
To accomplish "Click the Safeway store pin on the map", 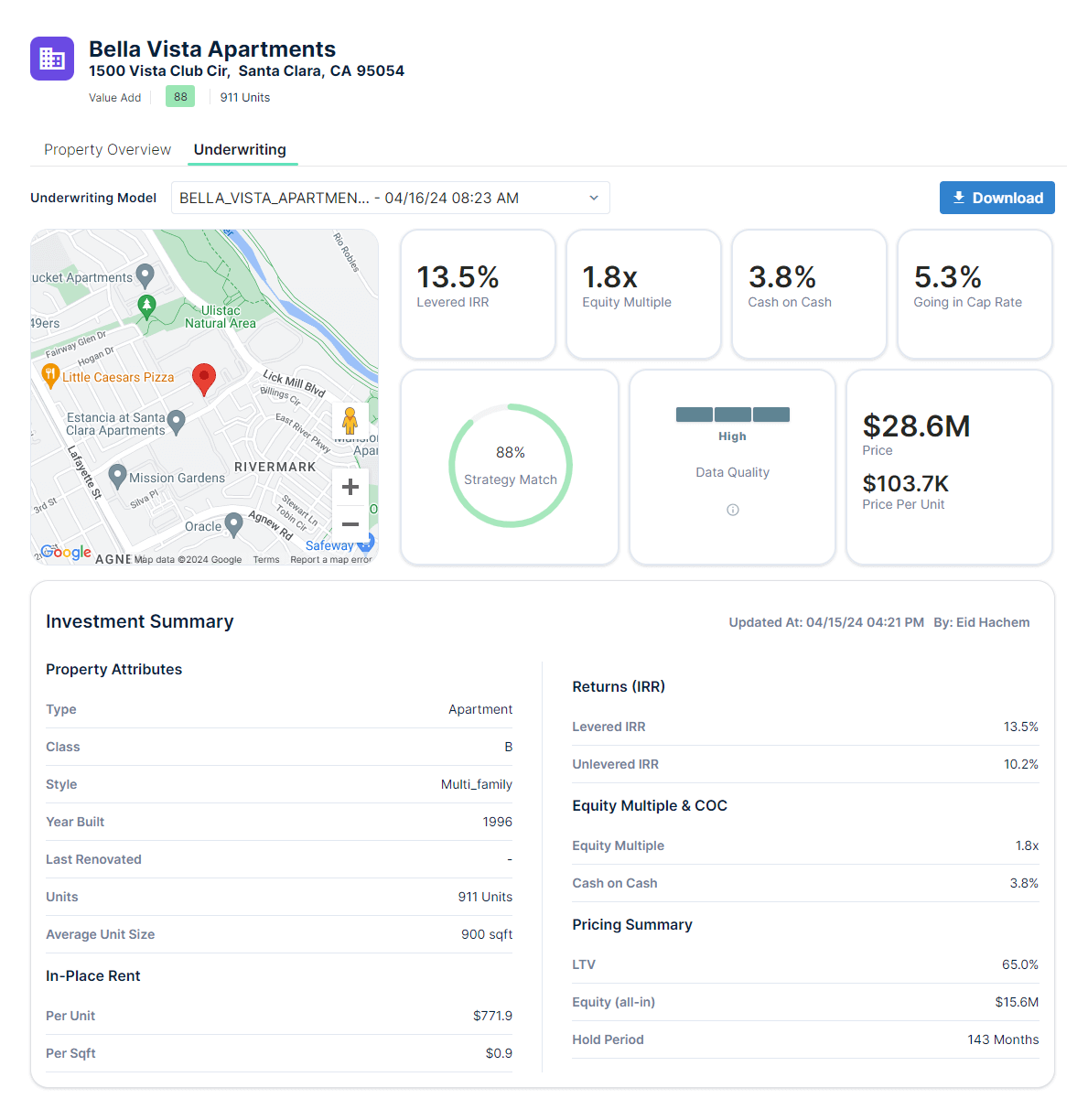I will pos(365,543).
